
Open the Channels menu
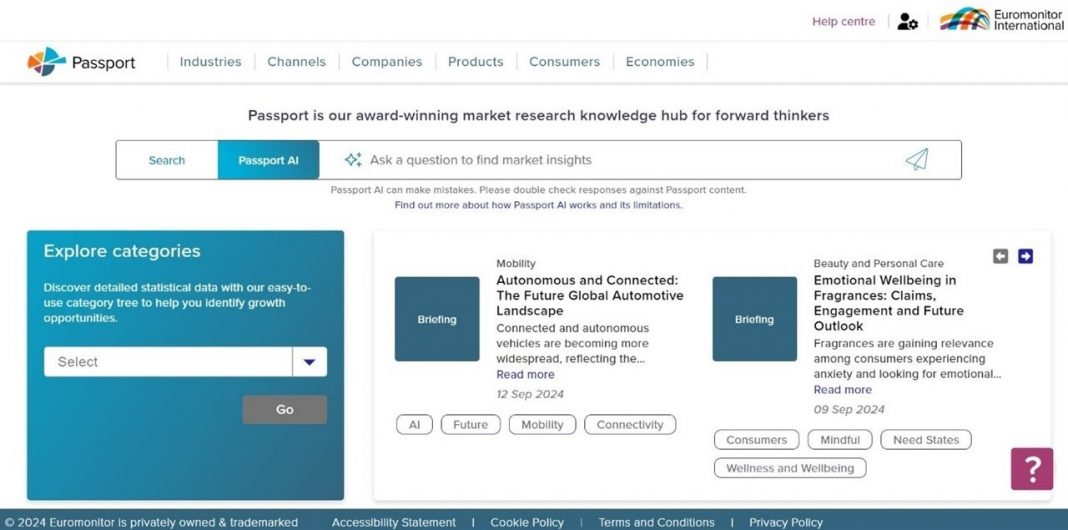click(296, 62)
